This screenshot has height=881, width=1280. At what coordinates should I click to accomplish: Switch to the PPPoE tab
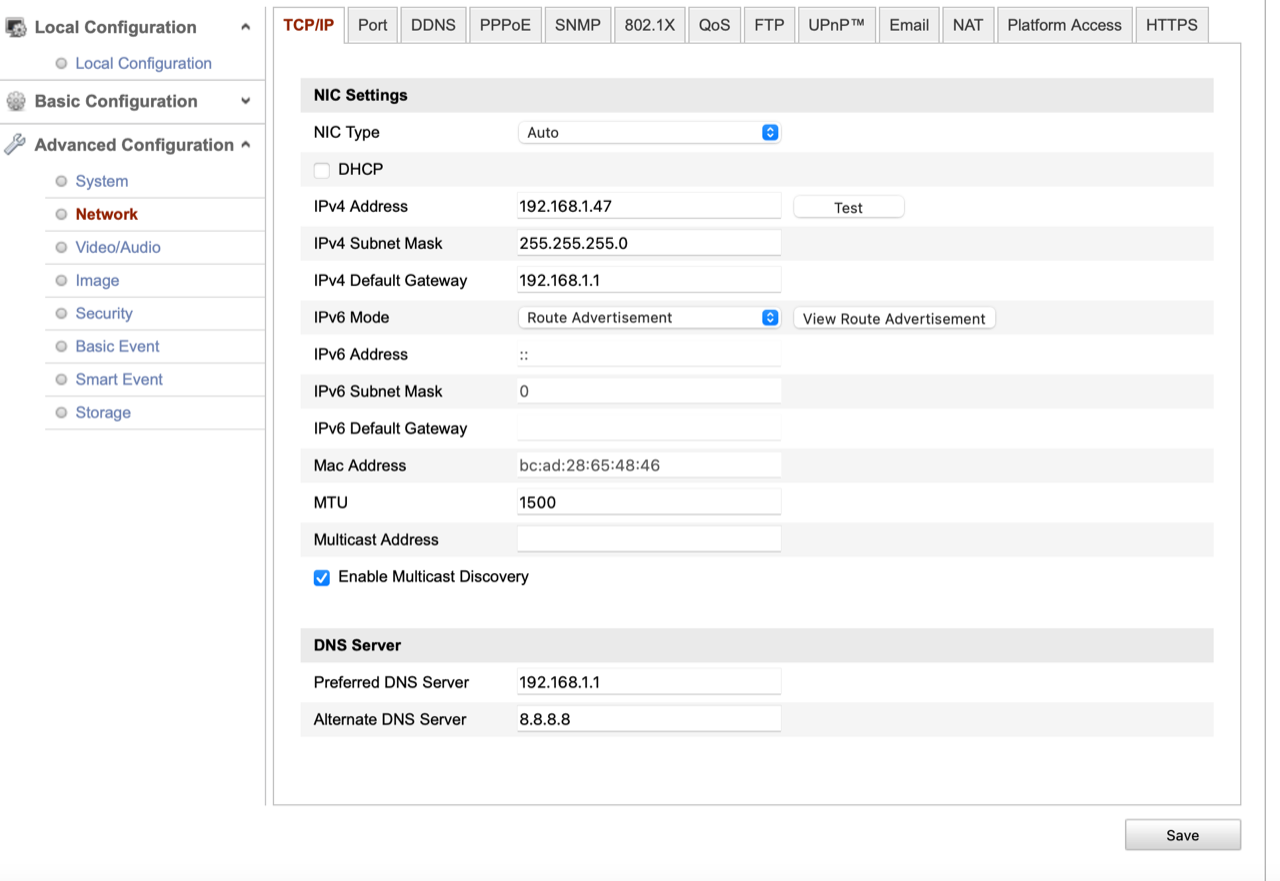pos(505,25)
